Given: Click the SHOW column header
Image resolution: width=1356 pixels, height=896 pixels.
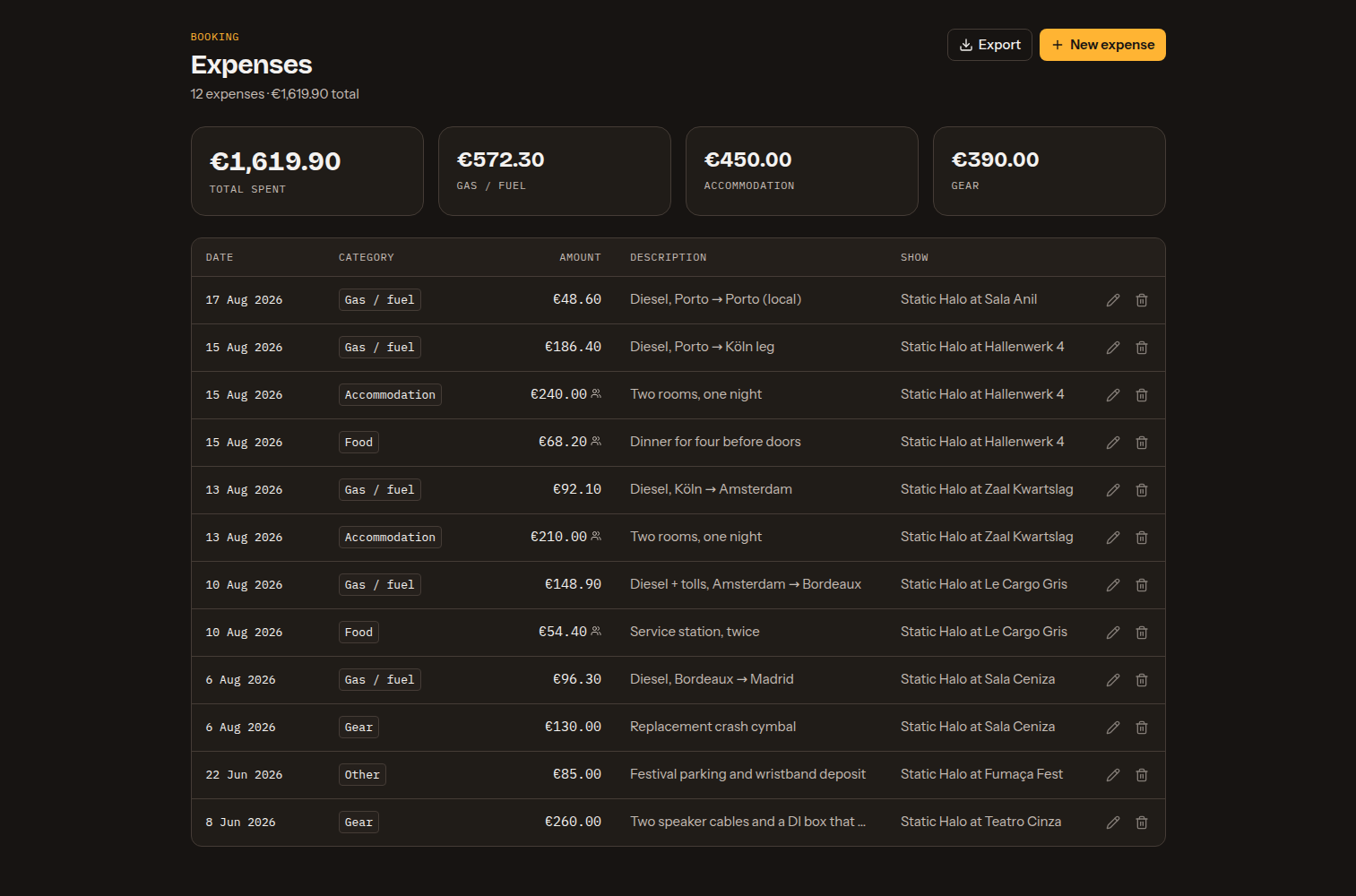Looking at the screenshot, I should (914, 258).
